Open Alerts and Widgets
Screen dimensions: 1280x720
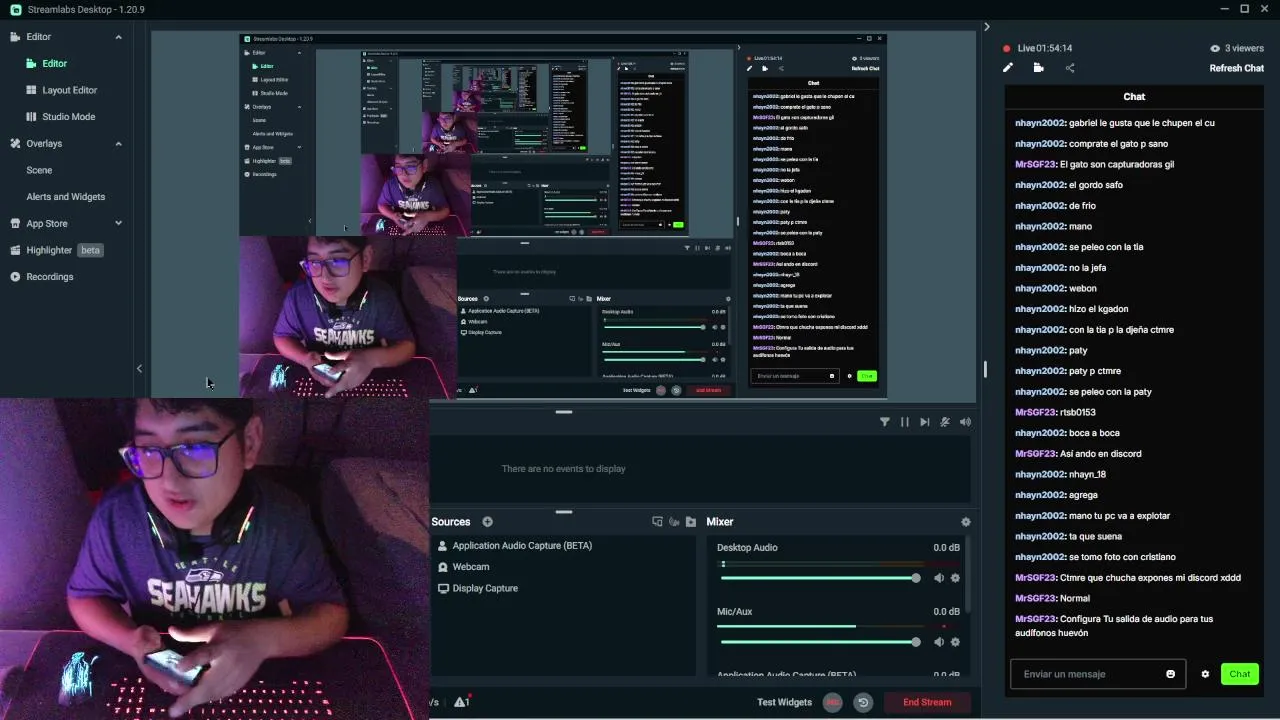(x=65, y=197)
